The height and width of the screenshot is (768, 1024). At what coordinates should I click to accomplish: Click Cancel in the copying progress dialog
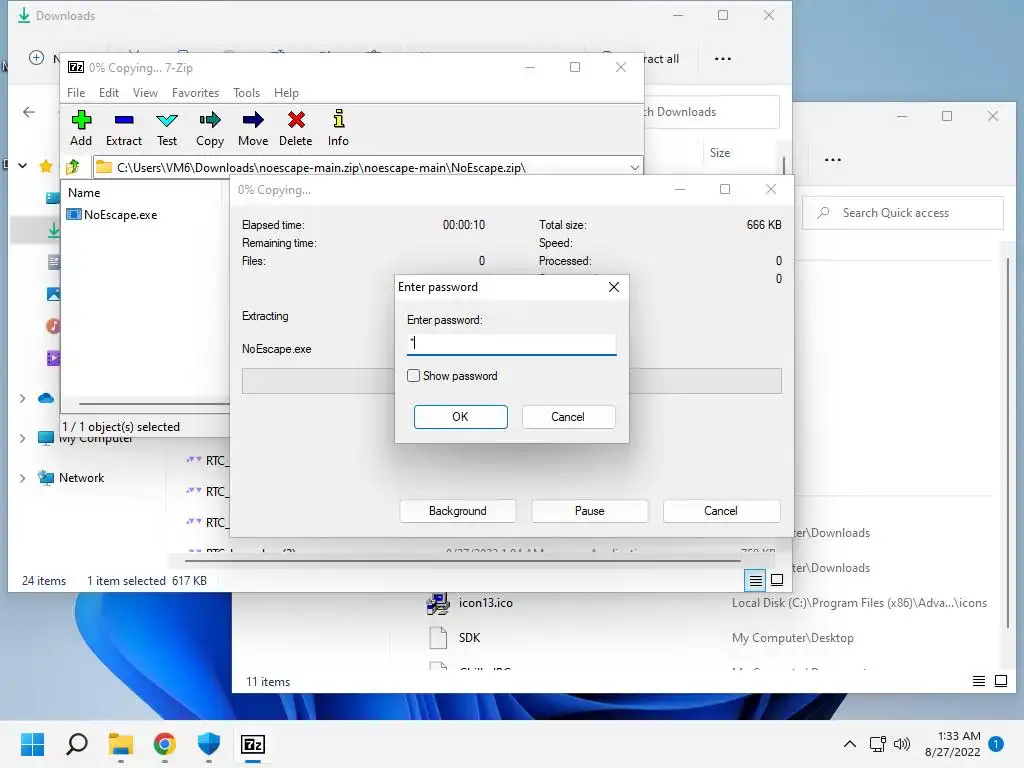tap(721, 511)
